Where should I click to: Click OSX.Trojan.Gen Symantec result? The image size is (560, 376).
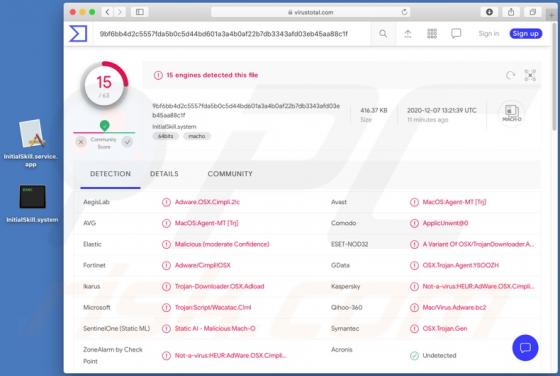click(445, 329)
